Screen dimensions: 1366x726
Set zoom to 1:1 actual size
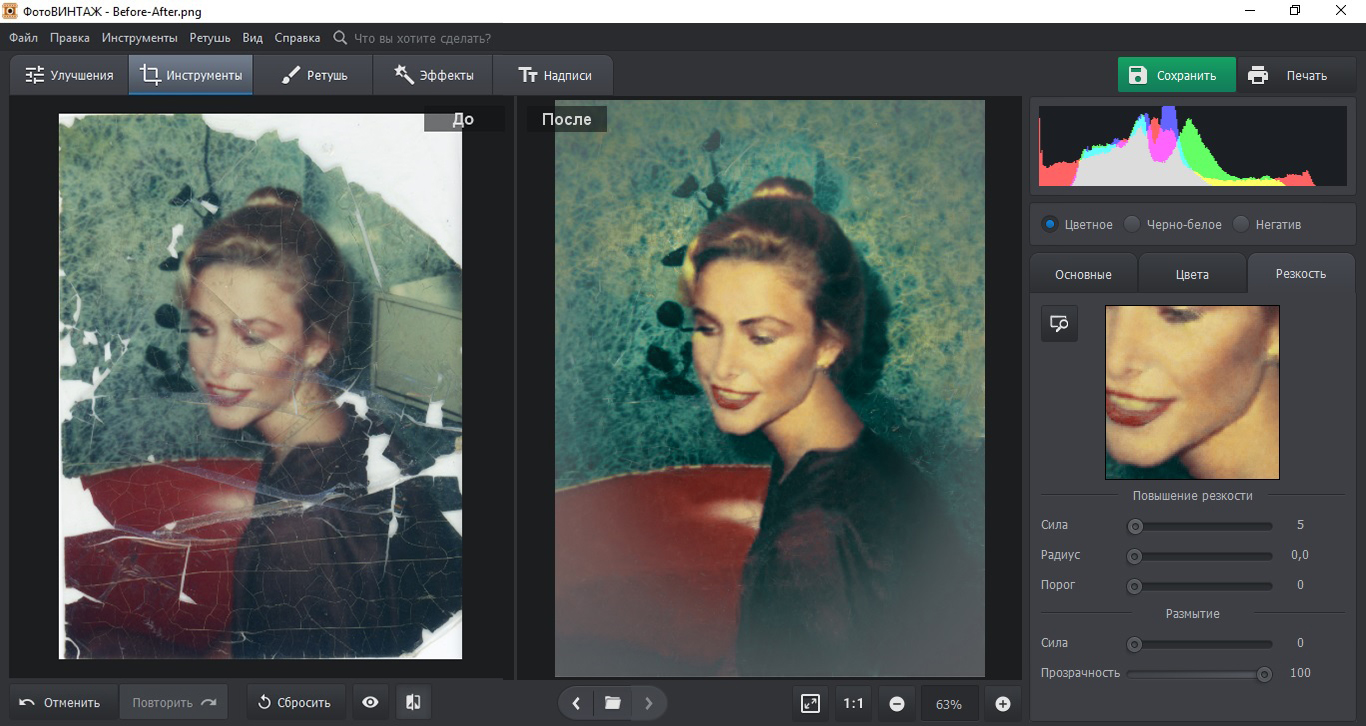[853, 704]
